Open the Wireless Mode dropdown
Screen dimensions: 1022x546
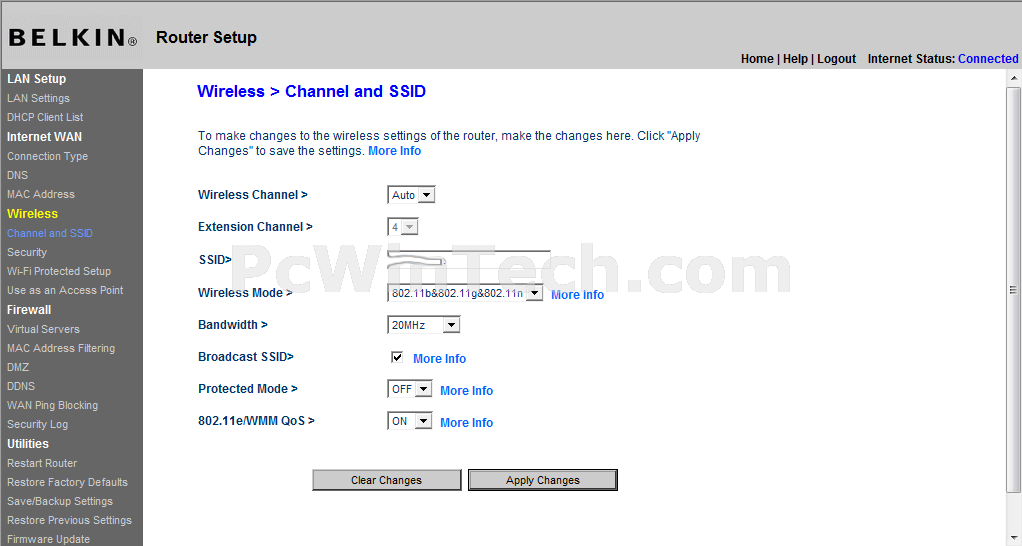(x=465, y=293)
